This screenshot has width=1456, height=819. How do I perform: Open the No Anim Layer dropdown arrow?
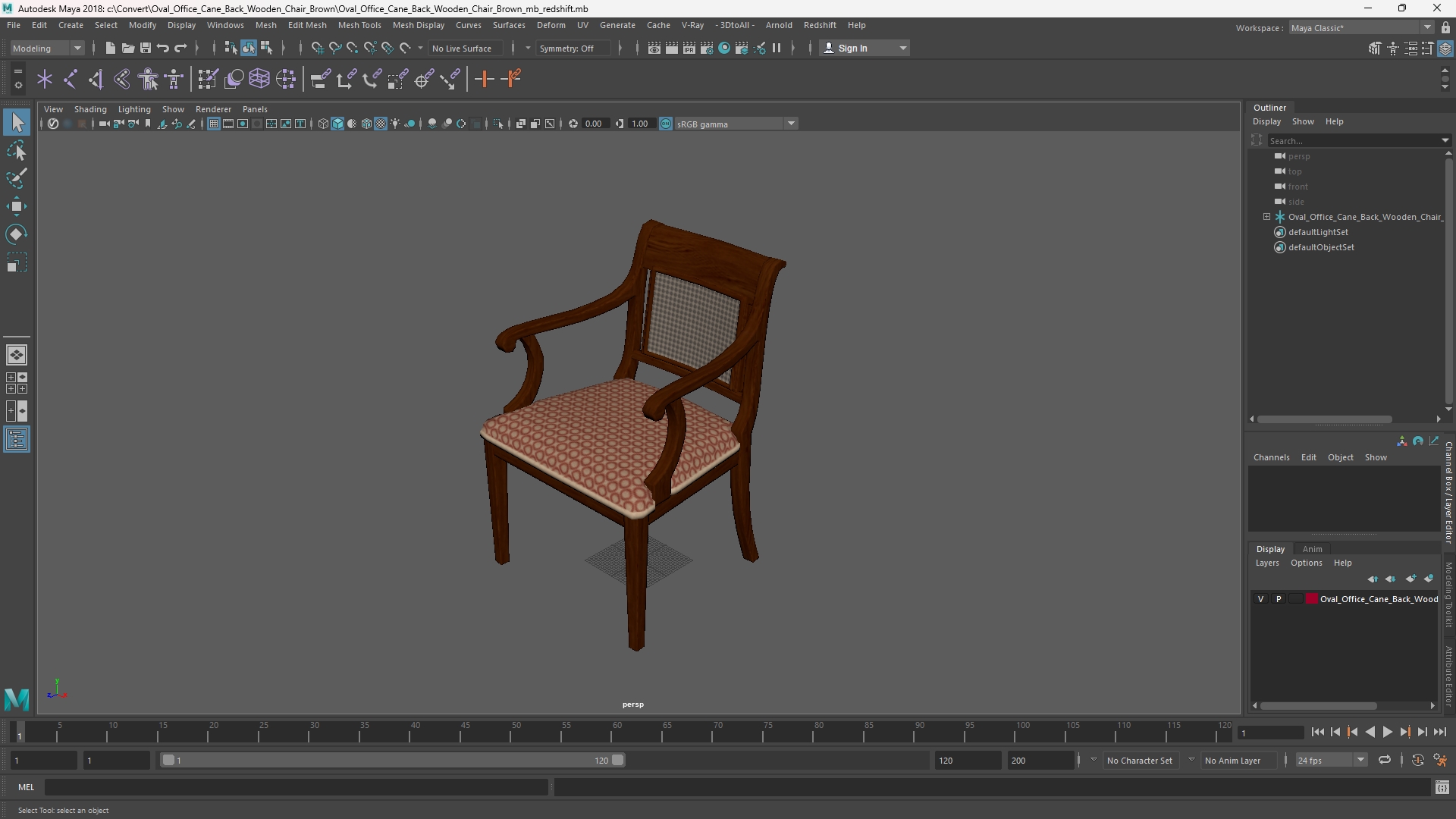tap(1191, 760)
